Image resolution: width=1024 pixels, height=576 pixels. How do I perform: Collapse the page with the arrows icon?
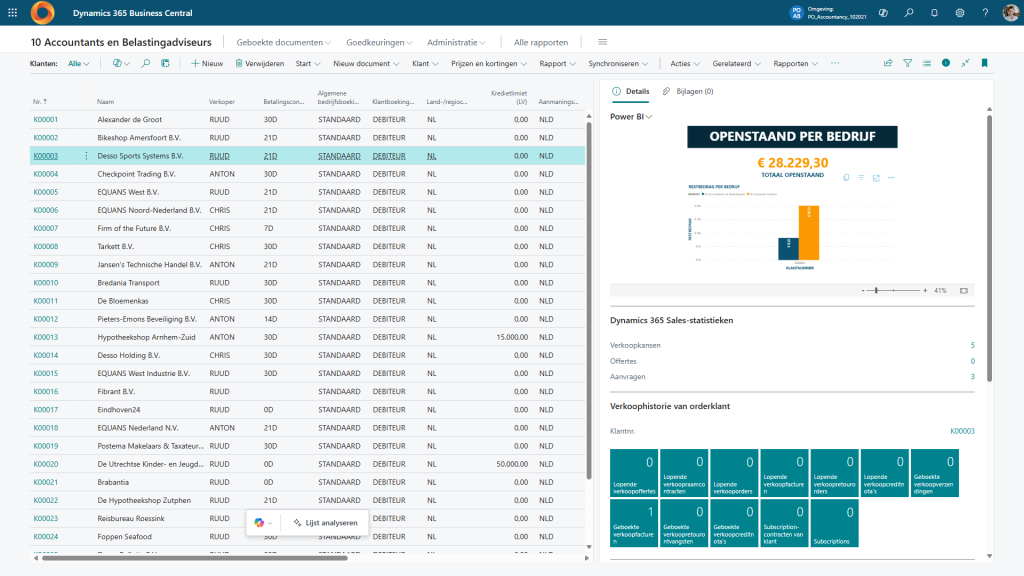coord(965,63)
